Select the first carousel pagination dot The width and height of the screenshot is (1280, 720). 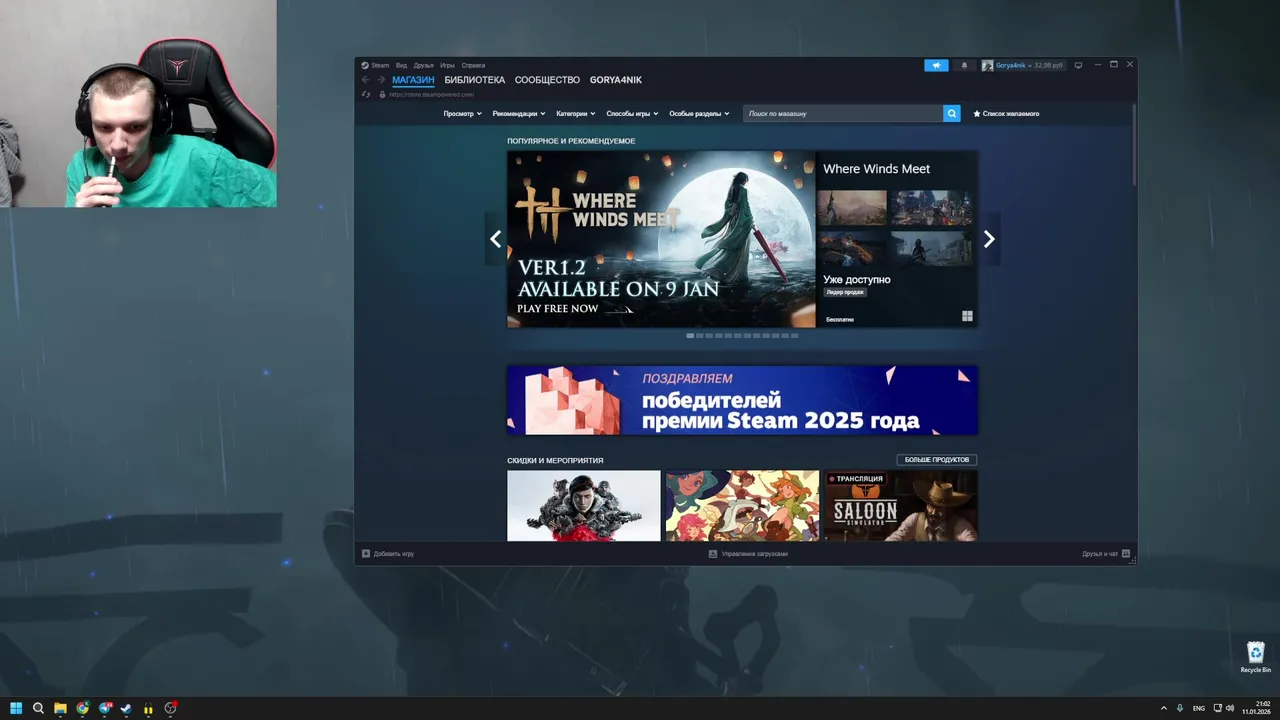click(x=690, y=336)
